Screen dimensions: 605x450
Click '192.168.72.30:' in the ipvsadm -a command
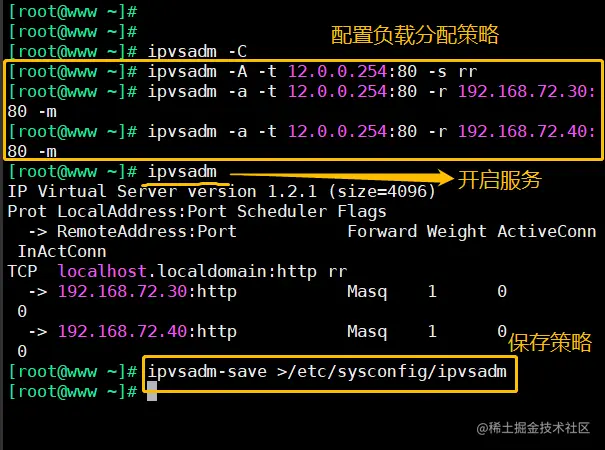coord(527,91)
